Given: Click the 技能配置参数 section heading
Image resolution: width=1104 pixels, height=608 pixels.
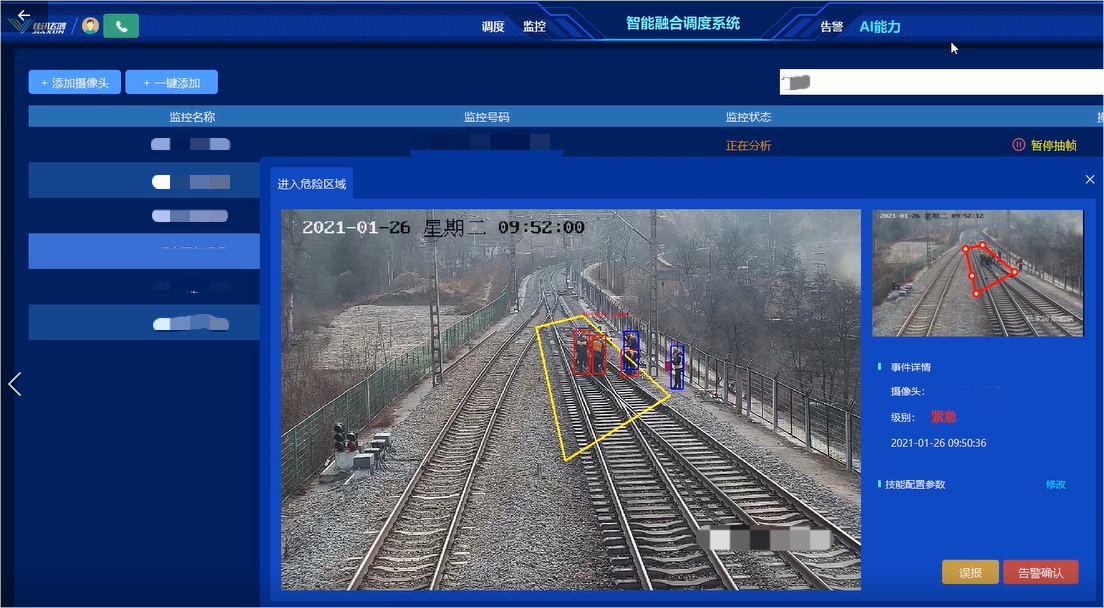Looking at the screenshot, I should [x=915, y=485].
